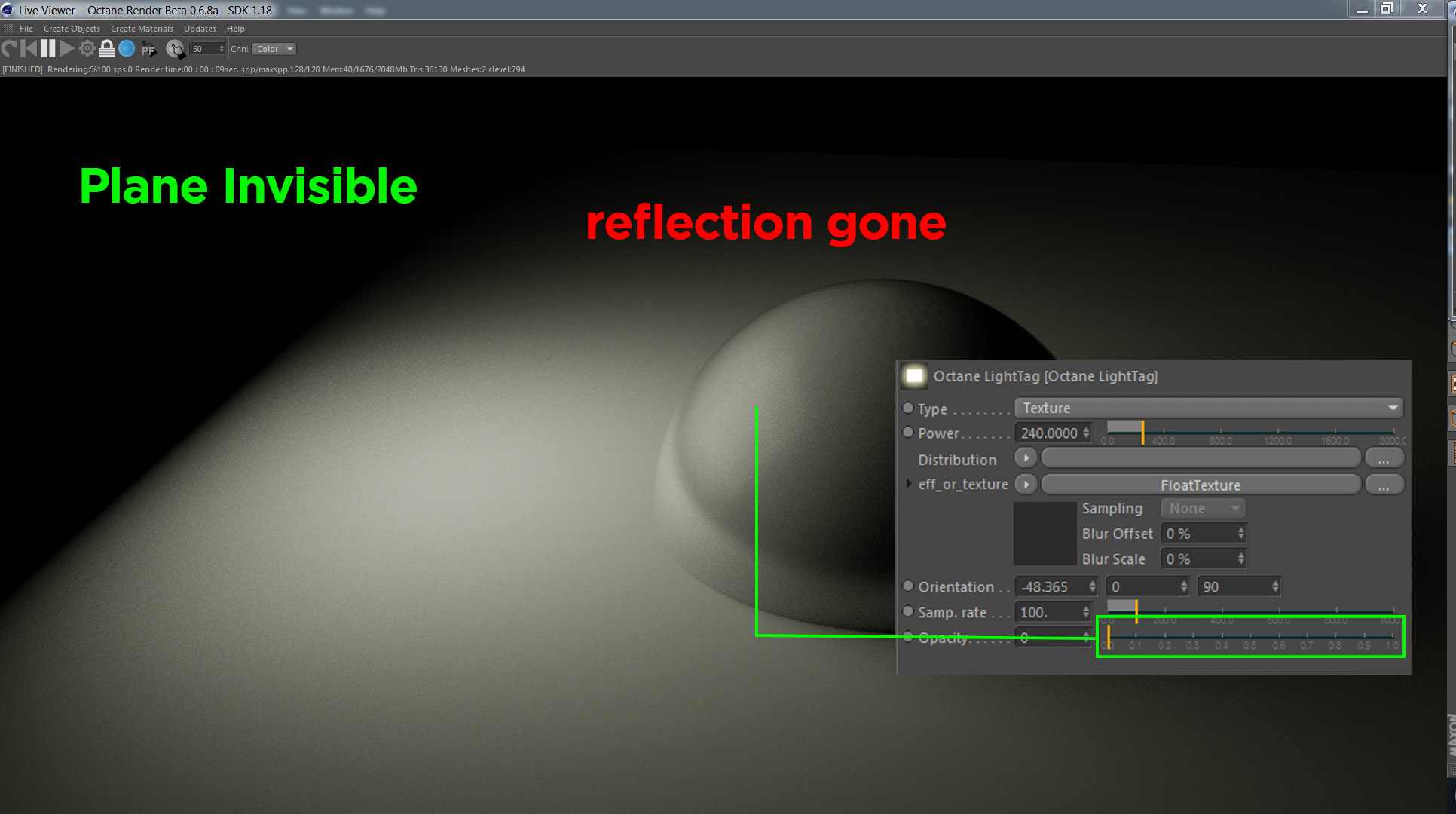Click the rewind-to-start render icon
The height and width of the screenshot is (814, 1456).
click(29, 49)
